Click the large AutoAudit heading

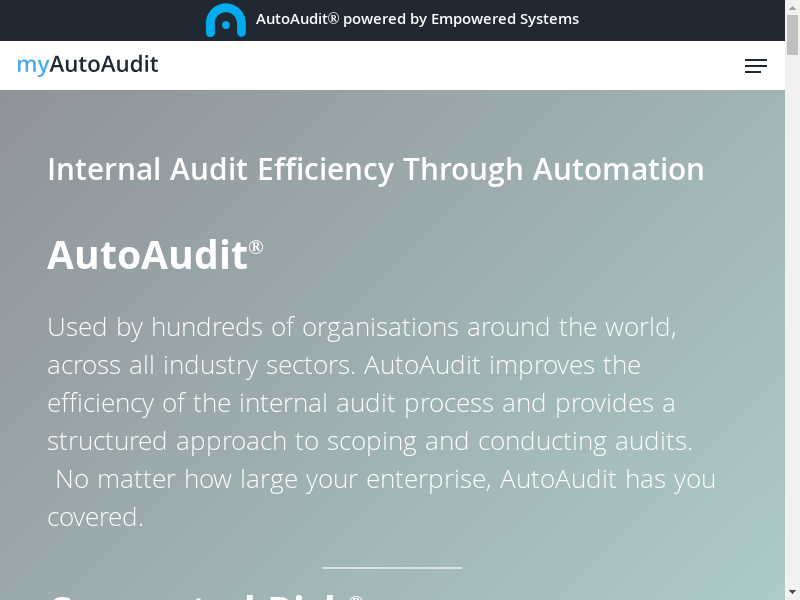coord(147,255)
